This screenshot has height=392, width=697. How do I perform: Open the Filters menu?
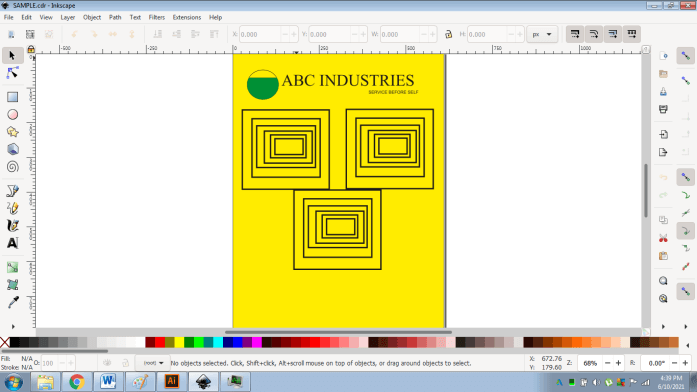coord(156,17)
